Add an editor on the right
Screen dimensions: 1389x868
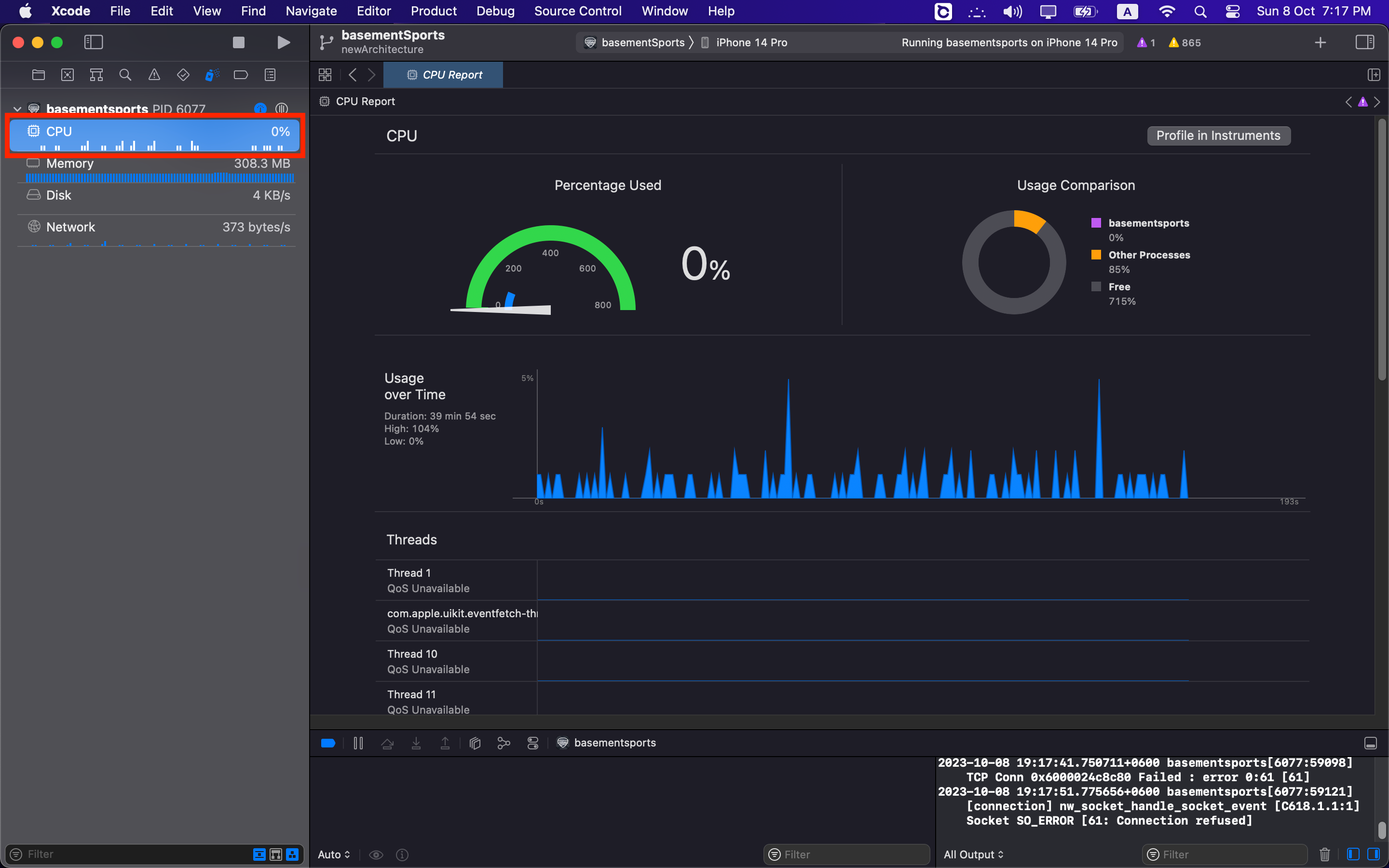(x=1374, y=75)
